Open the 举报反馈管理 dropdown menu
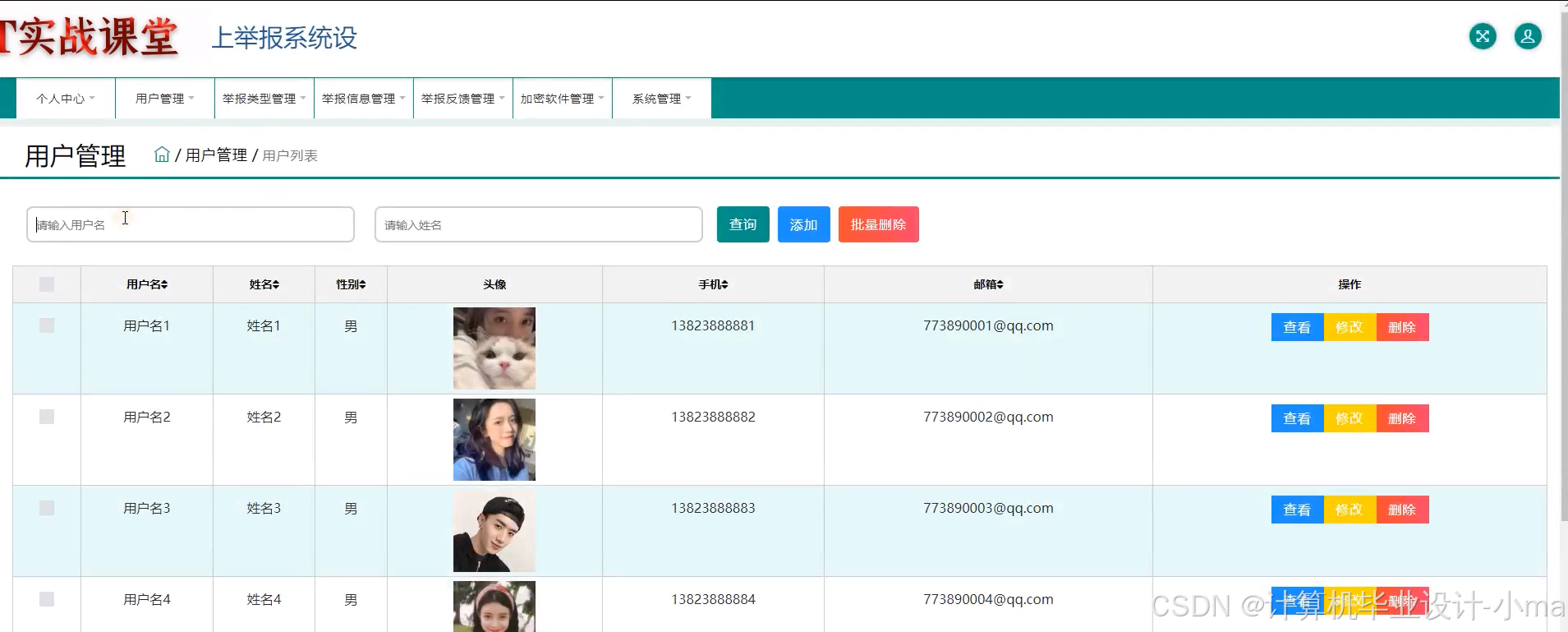This screenshot has height=632, width=1568. point(463,99)
